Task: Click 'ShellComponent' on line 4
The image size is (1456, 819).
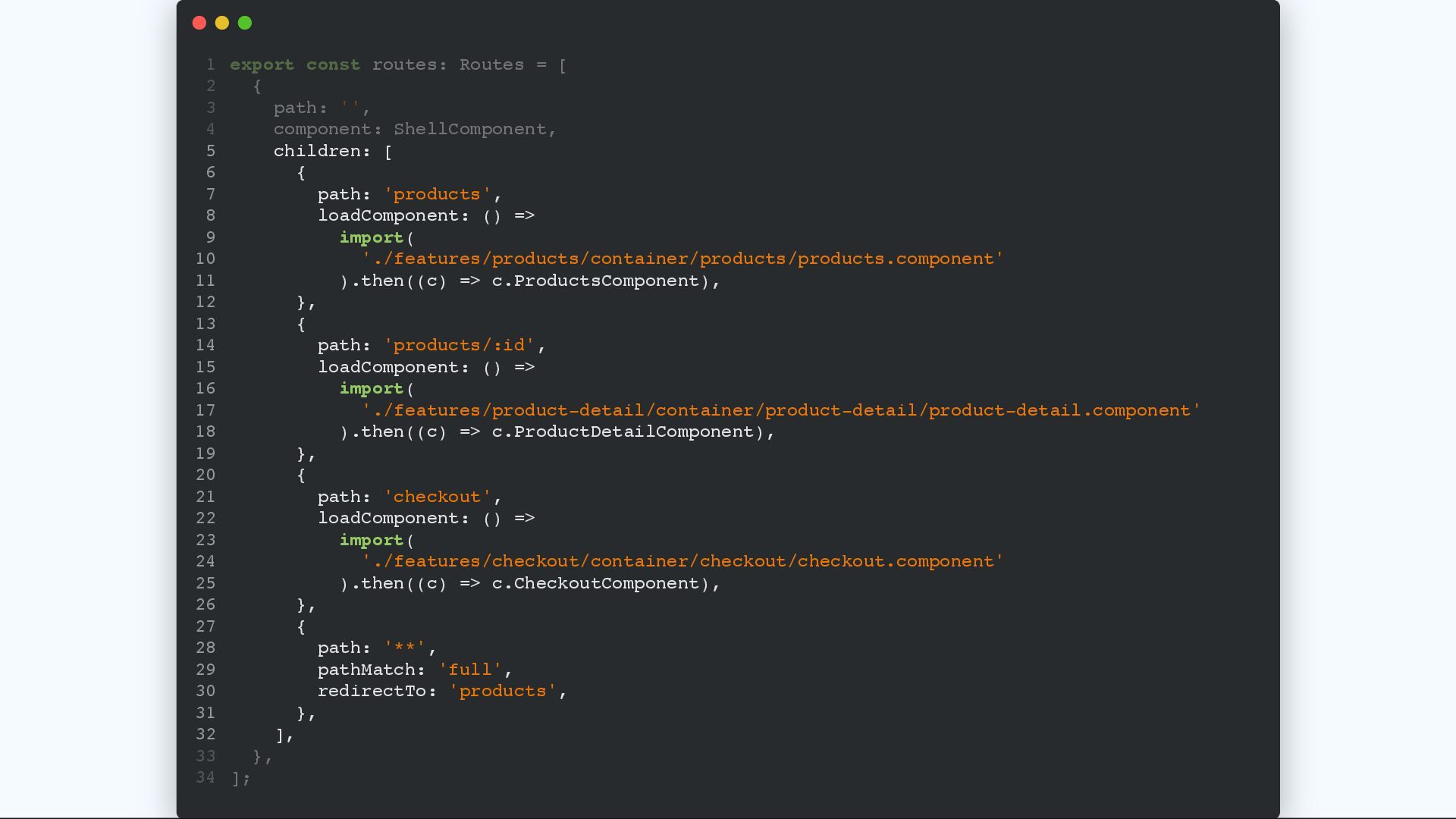Action: (x=470, y=130)
